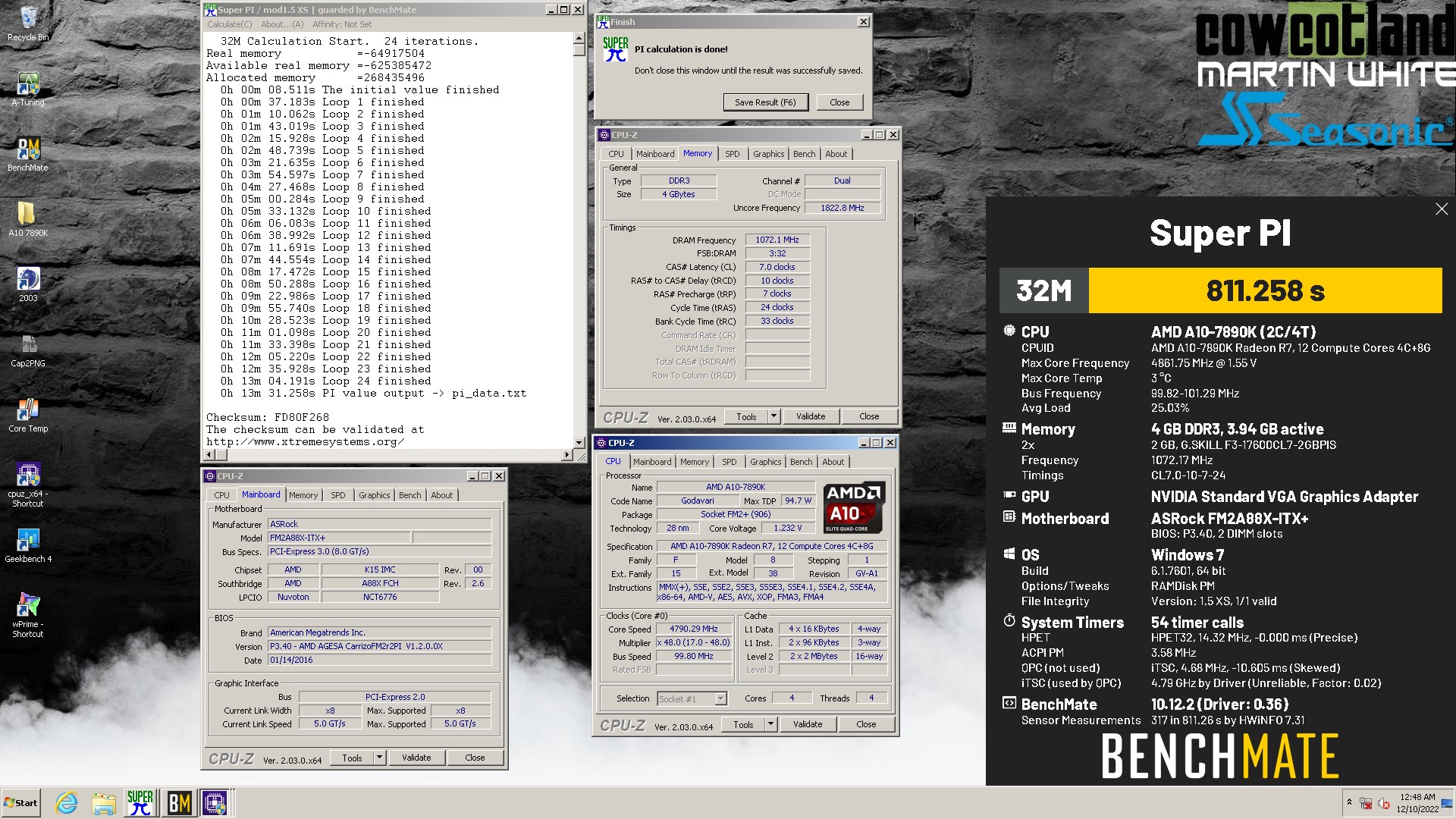The width and height of the screenshot is (1456, 819).
Task: Click Super PI horizontal scrollbar left arrow
Action: coord(209,455)
